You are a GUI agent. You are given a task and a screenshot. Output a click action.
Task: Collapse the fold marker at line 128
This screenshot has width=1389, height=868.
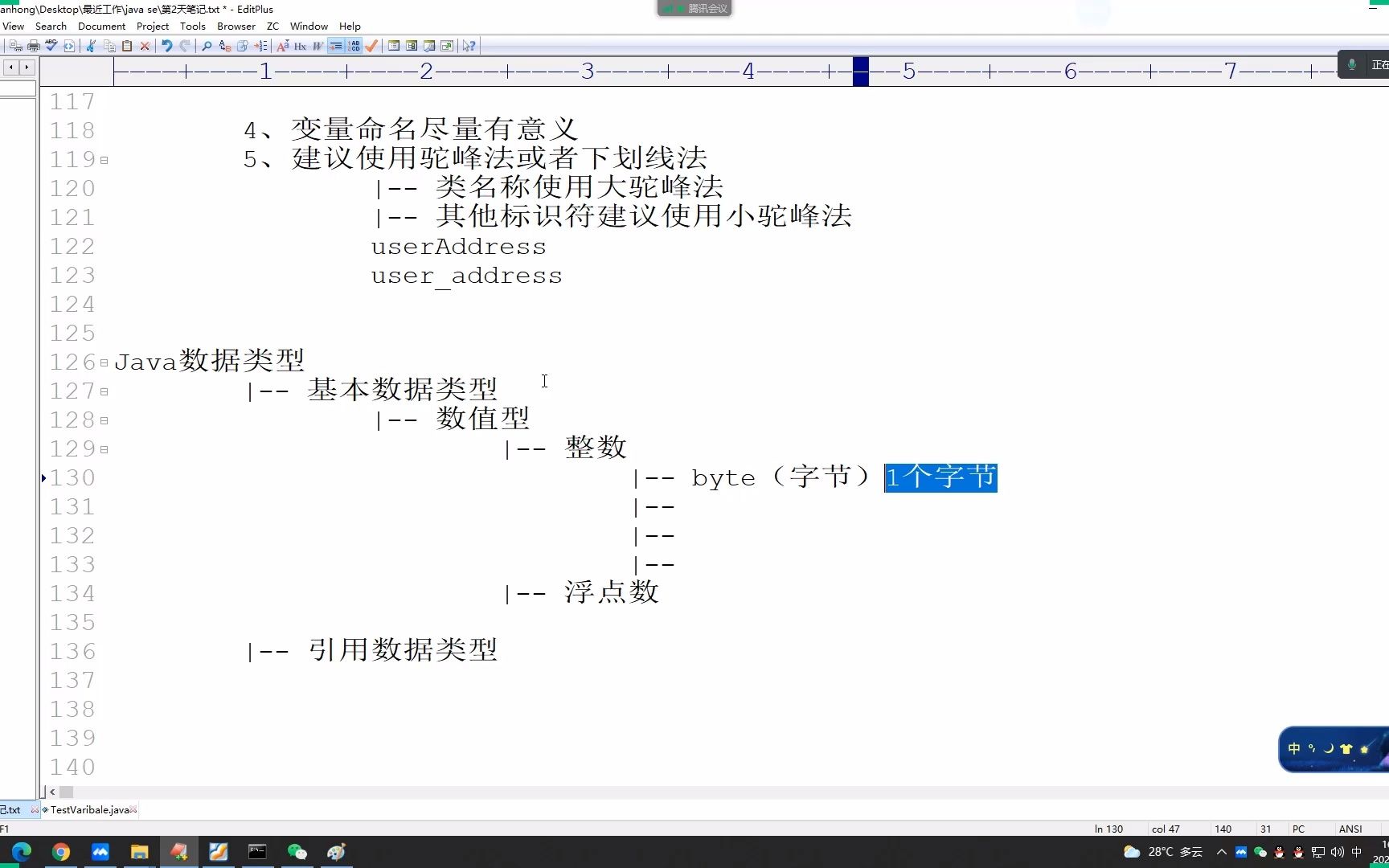(x=104, y=420)
